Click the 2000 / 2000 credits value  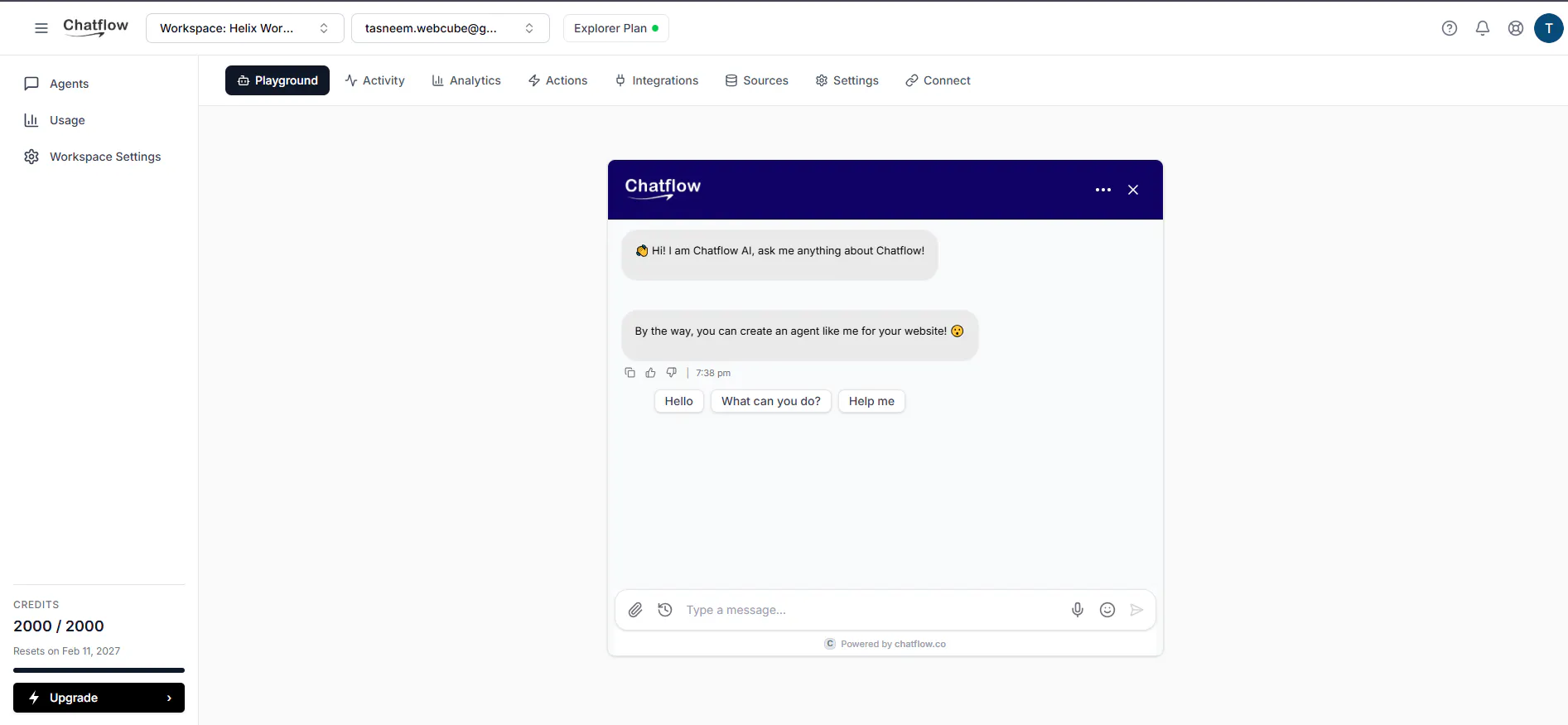[x=59, y=626]
